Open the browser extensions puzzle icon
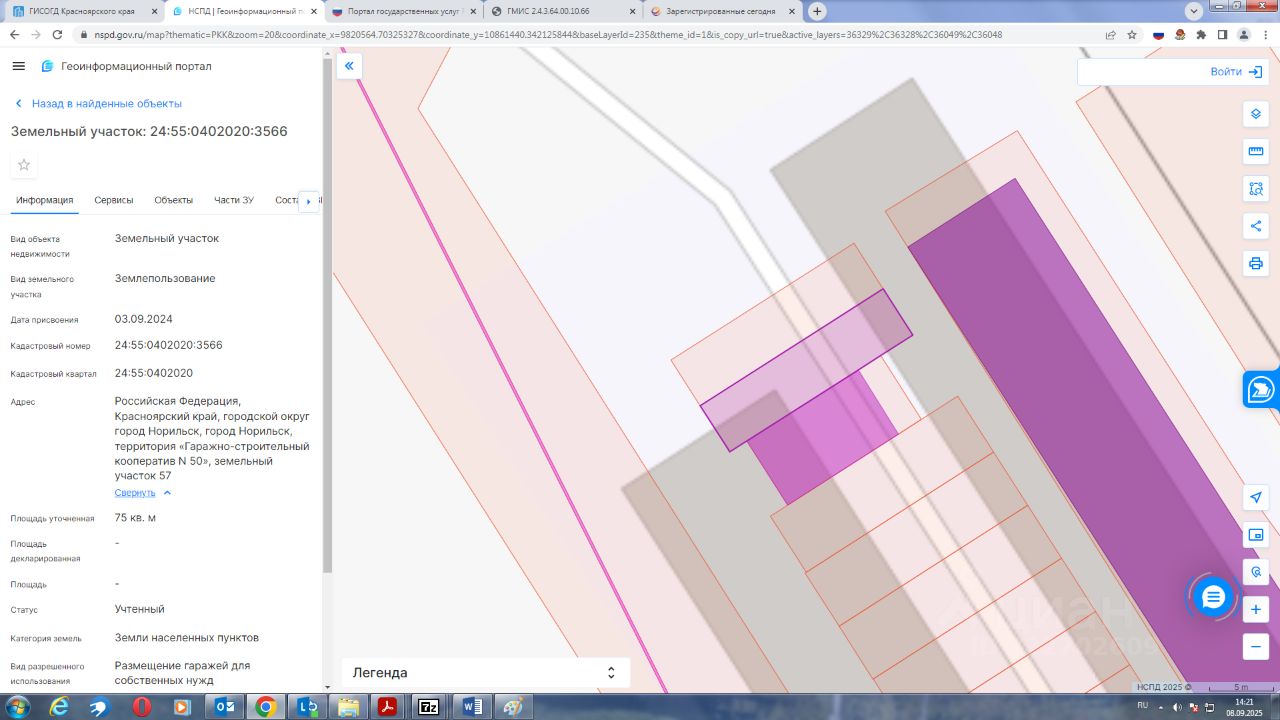The width and height of the screenshot is (1280, 720). click(x=1201, y=34)
